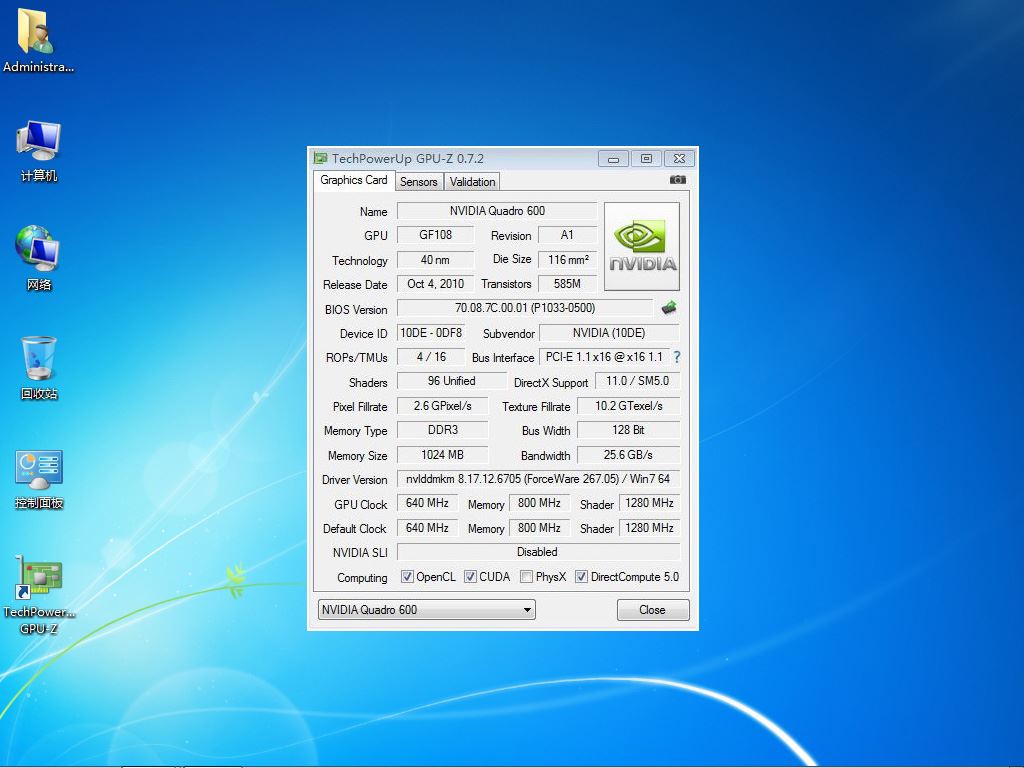Toggle the DirectCompute 5.0 checkbox
Viewport: 1024px width, 768px height.
pyautogui.click(x=581, y=577)
